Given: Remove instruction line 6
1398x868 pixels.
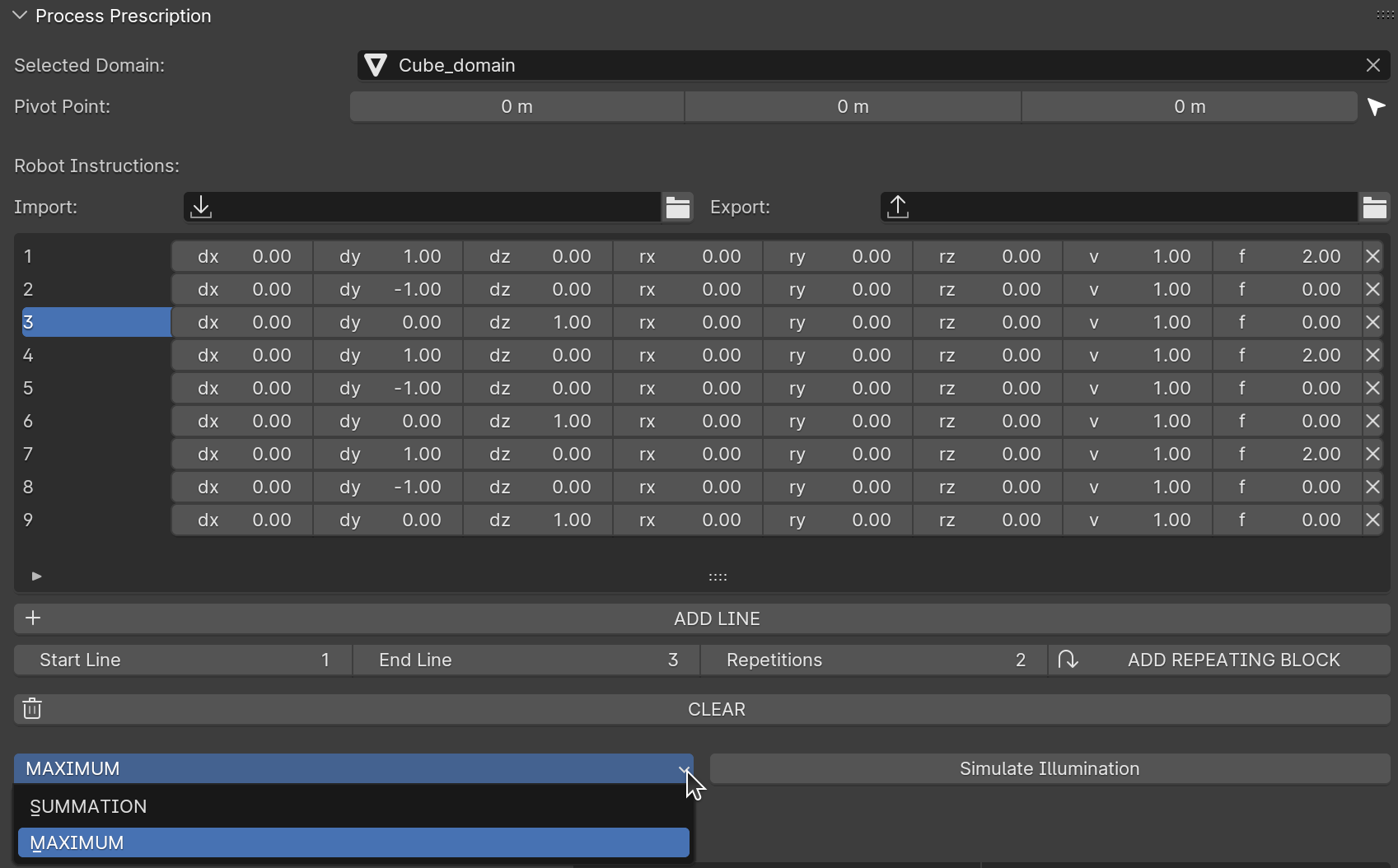Looking at the screenshot, I should pos(1372,421).
